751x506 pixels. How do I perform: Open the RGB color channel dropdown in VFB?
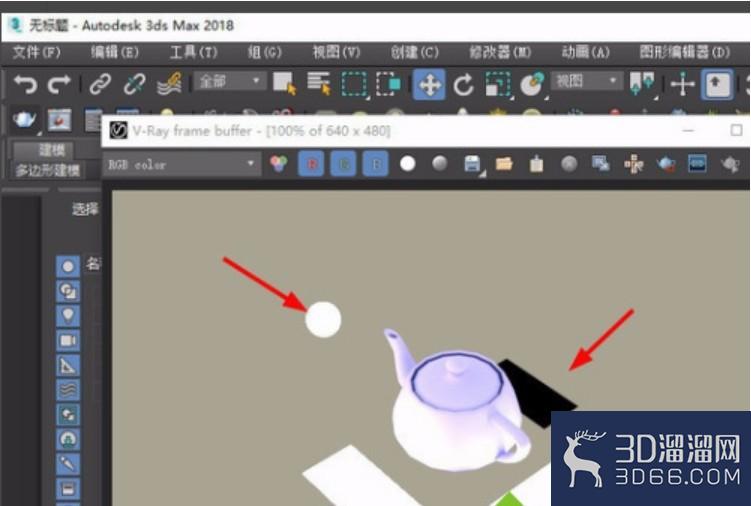tap(182, 165)
